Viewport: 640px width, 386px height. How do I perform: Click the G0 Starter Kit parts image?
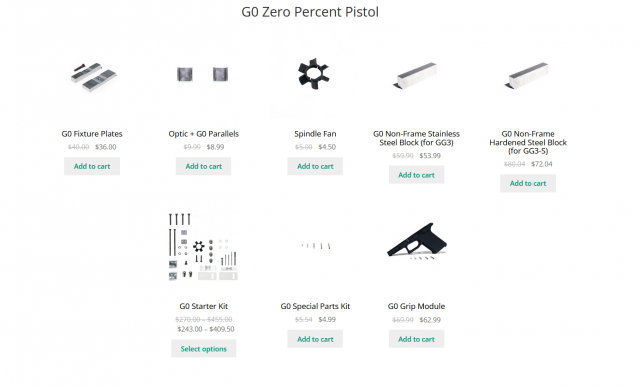point(203,246)
